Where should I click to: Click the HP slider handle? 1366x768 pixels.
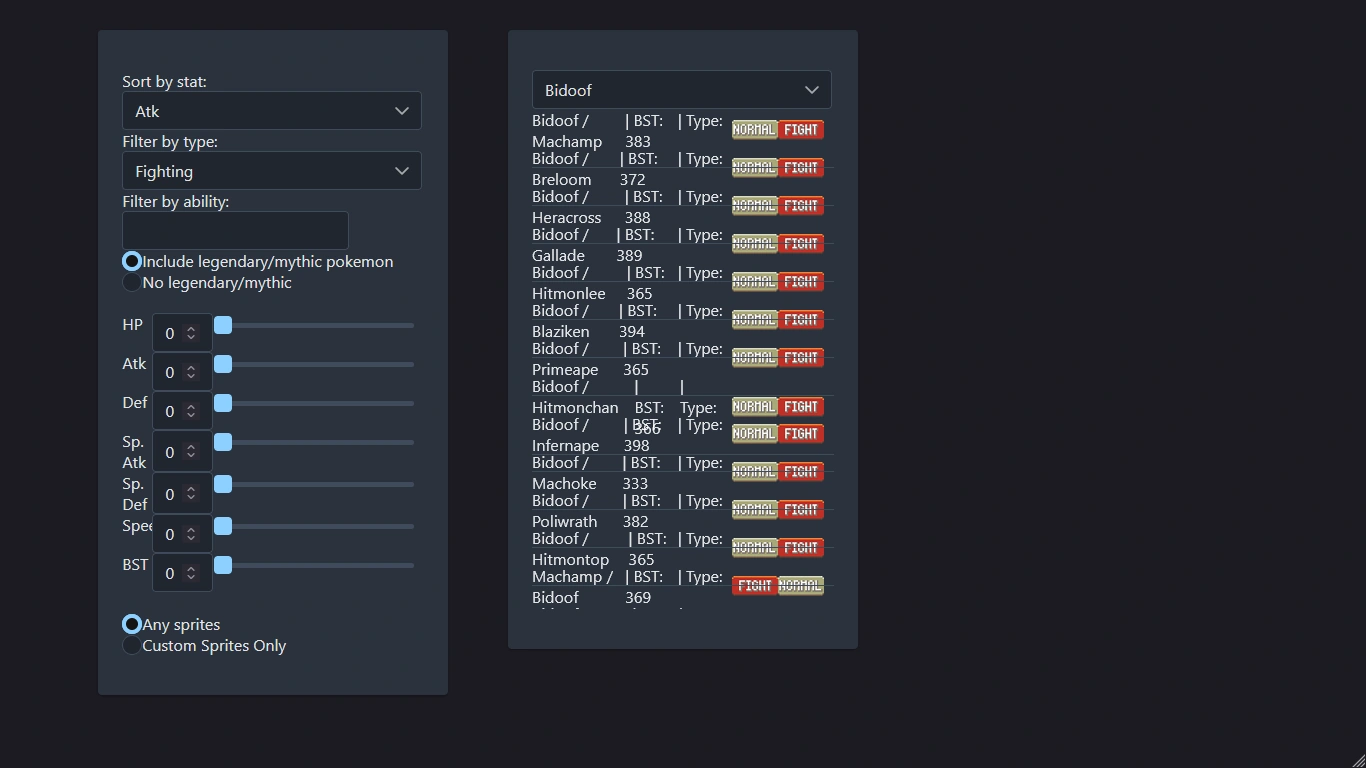(223, 325)
